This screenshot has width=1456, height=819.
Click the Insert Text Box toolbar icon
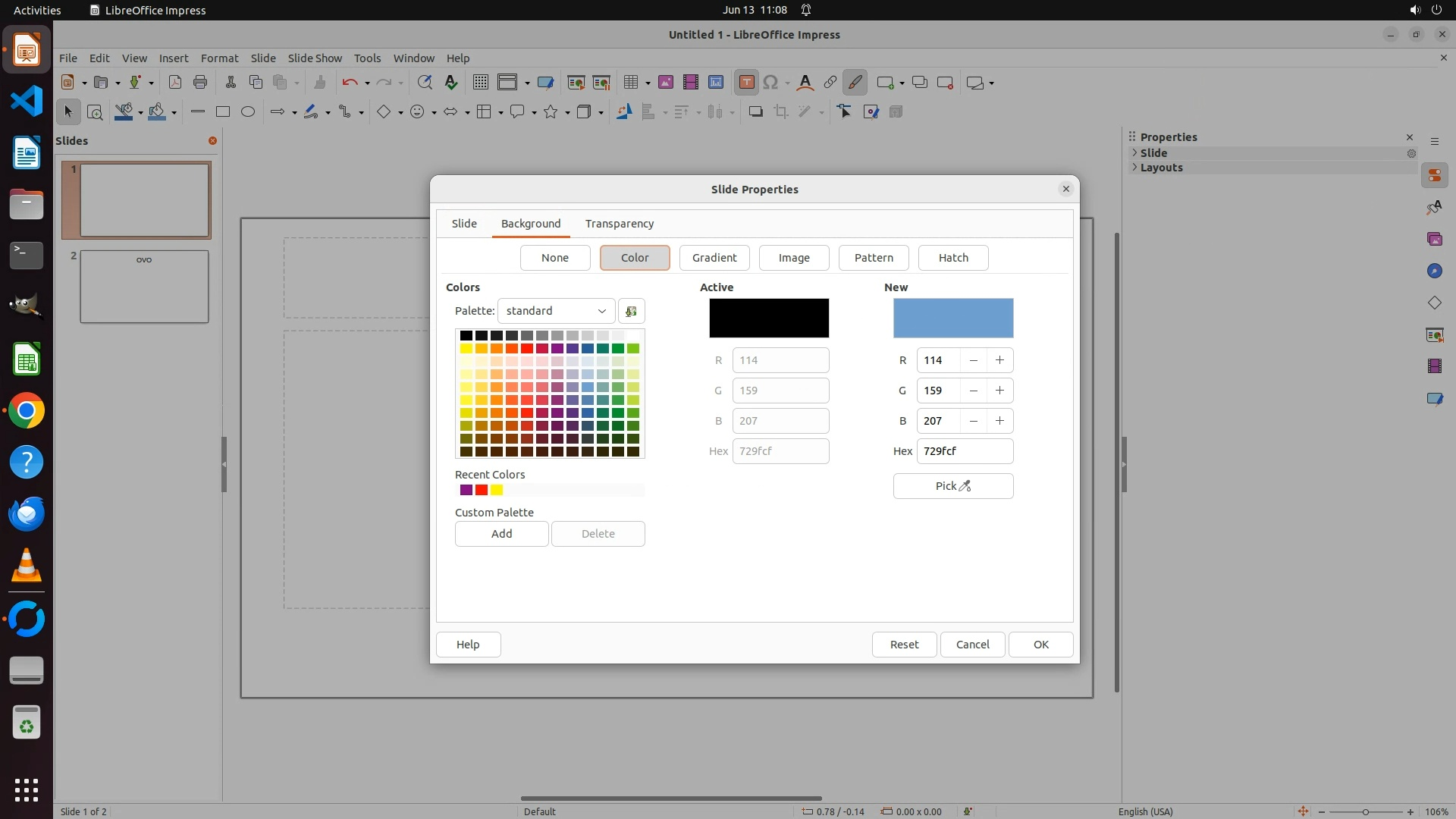point(746,83)
